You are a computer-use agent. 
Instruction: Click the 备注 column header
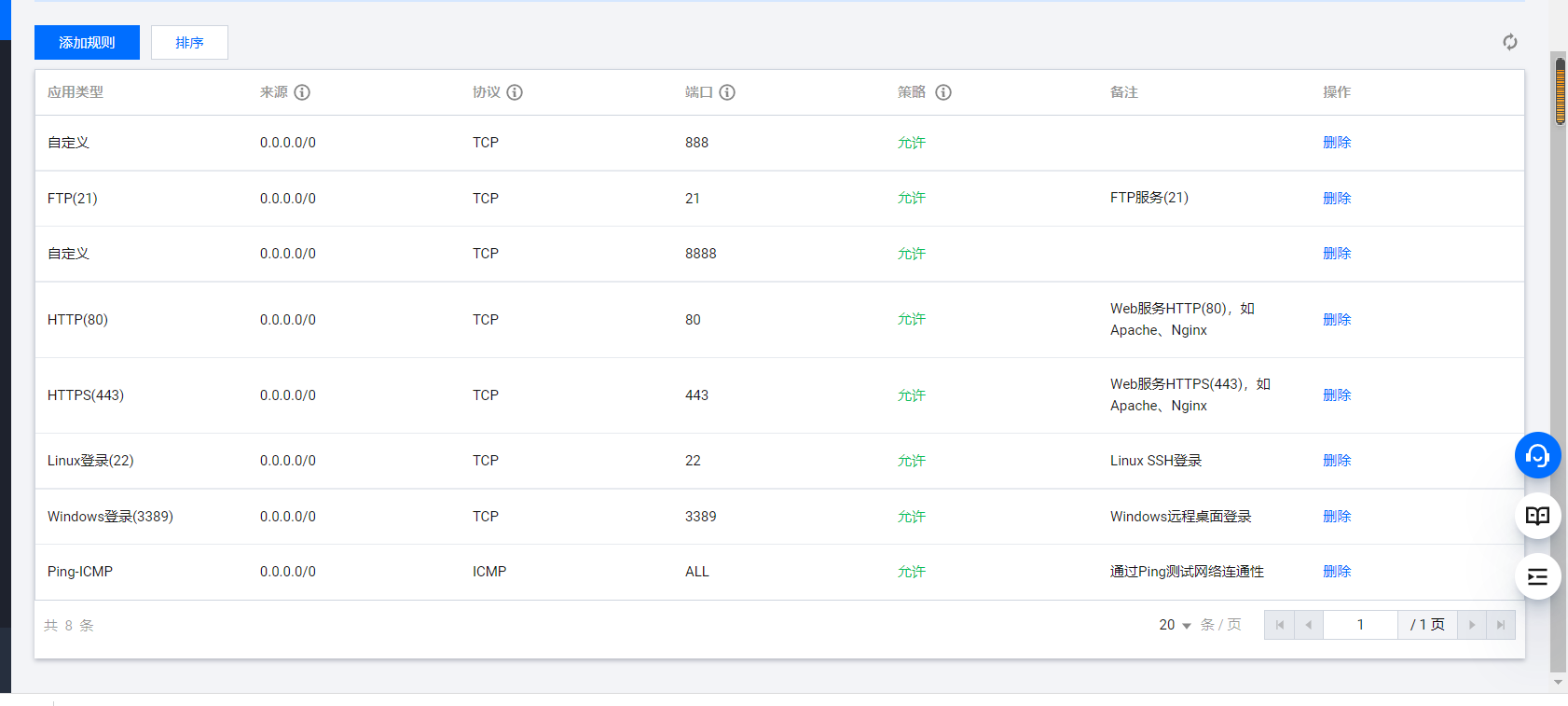click(1124, 92)
